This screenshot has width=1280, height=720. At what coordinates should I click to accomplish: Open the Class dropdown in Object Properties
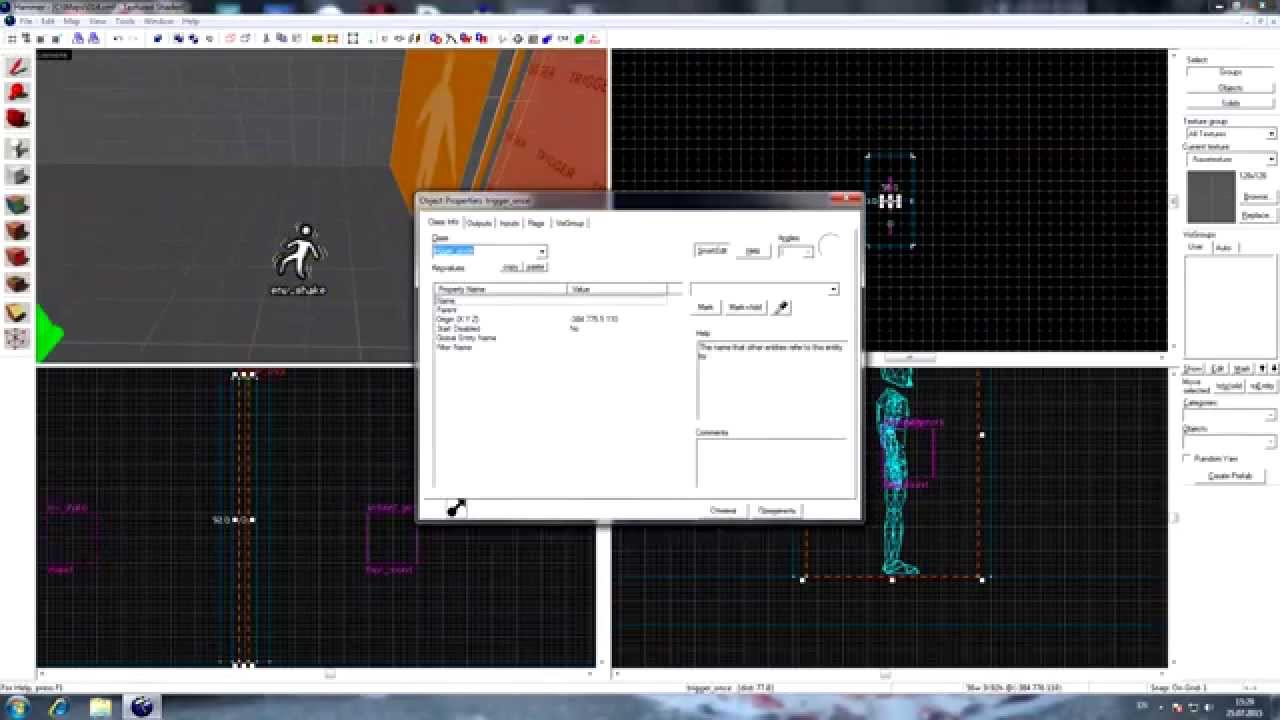541,251
